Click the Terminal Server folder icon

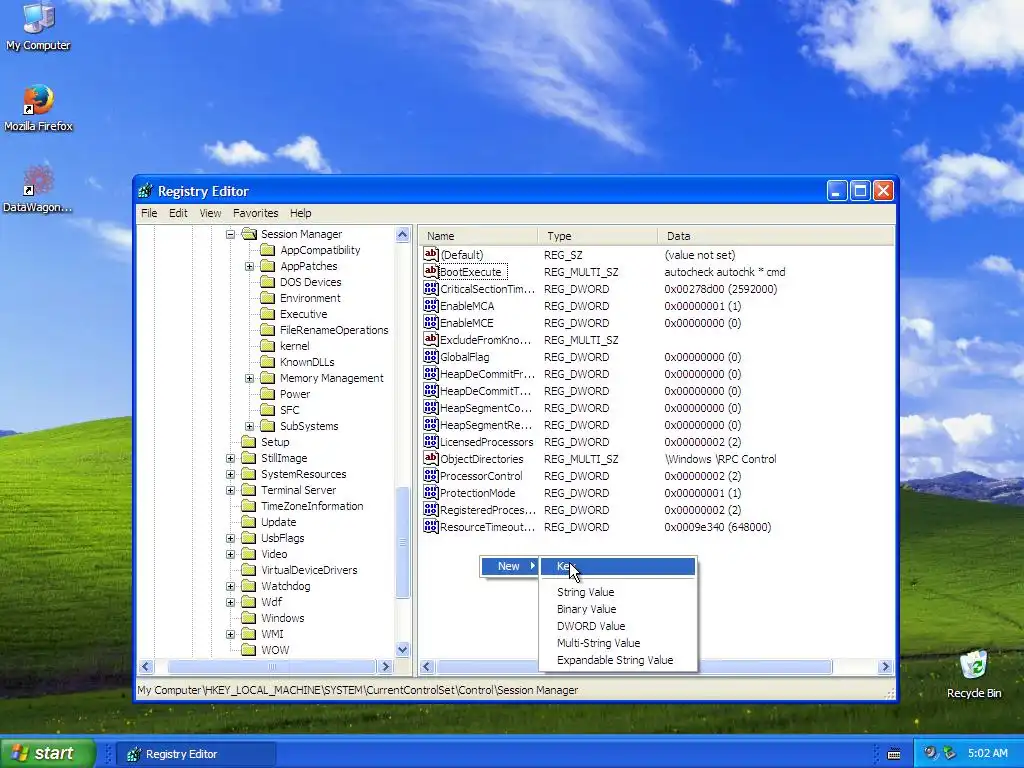249,490
